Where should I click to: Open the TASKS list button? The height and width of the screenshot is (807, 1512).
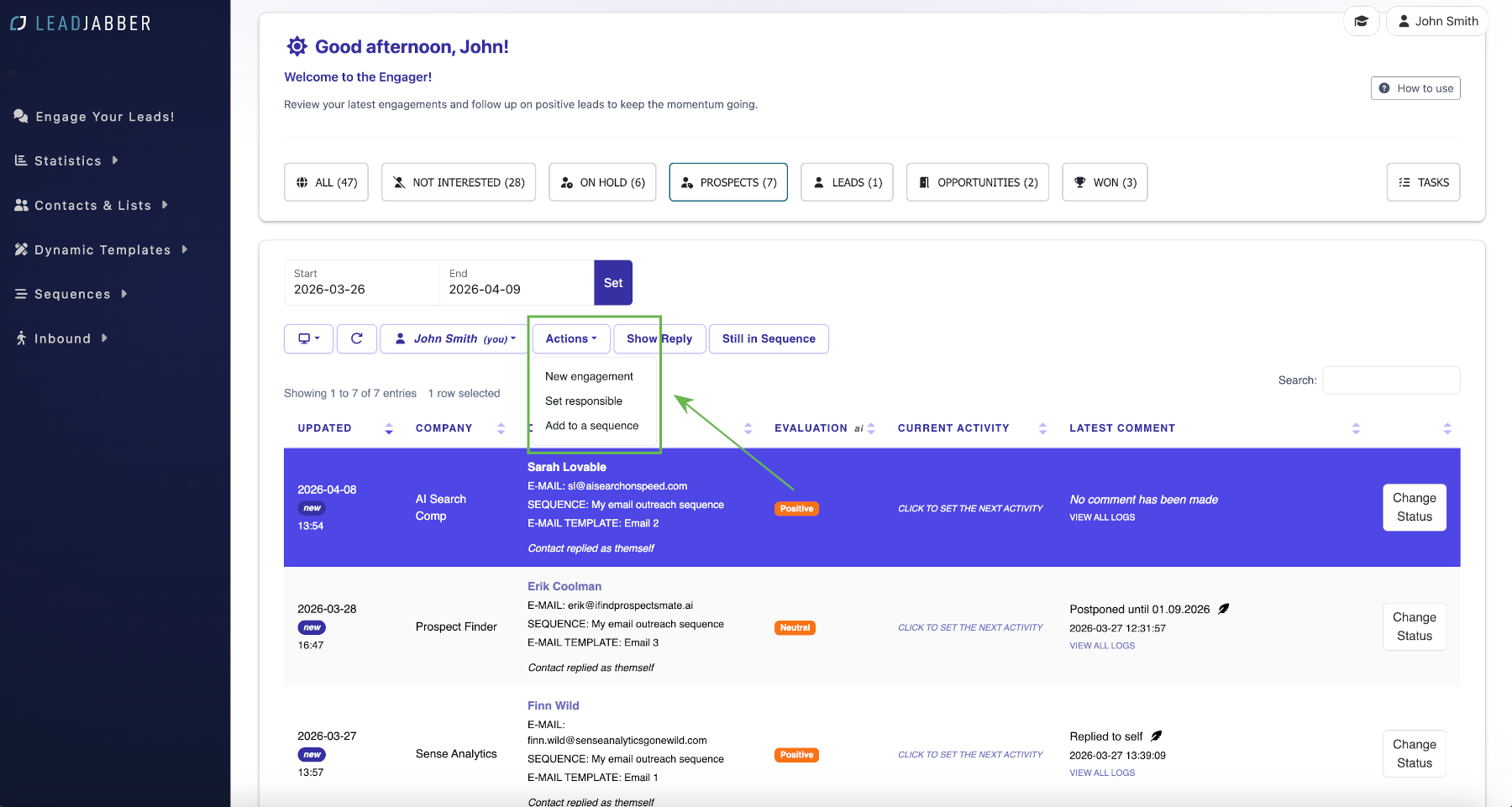pyautogui.click(x=1423, y=182)
